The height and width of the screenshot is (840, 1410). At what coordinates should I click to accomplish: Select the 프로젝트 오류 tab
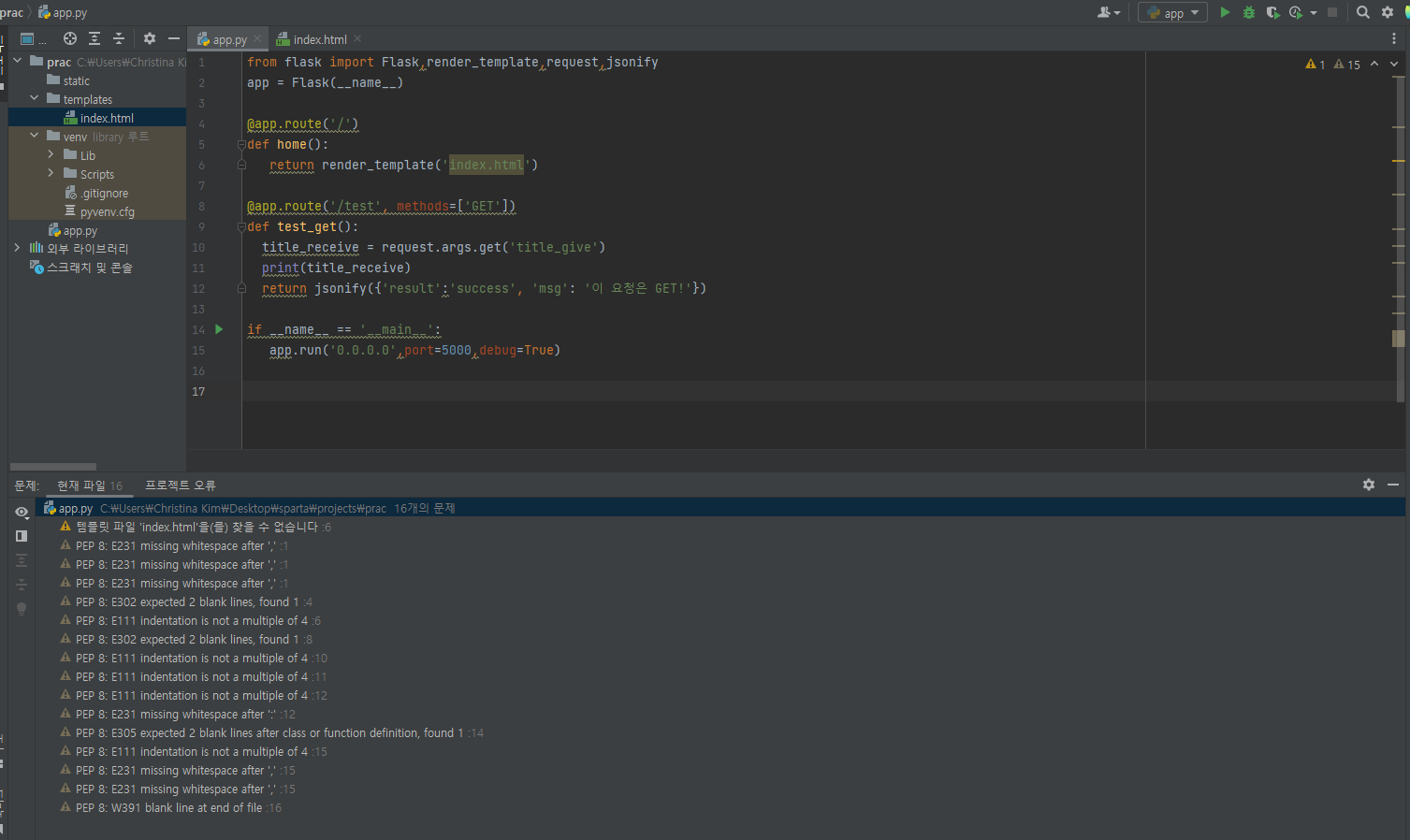181,485
